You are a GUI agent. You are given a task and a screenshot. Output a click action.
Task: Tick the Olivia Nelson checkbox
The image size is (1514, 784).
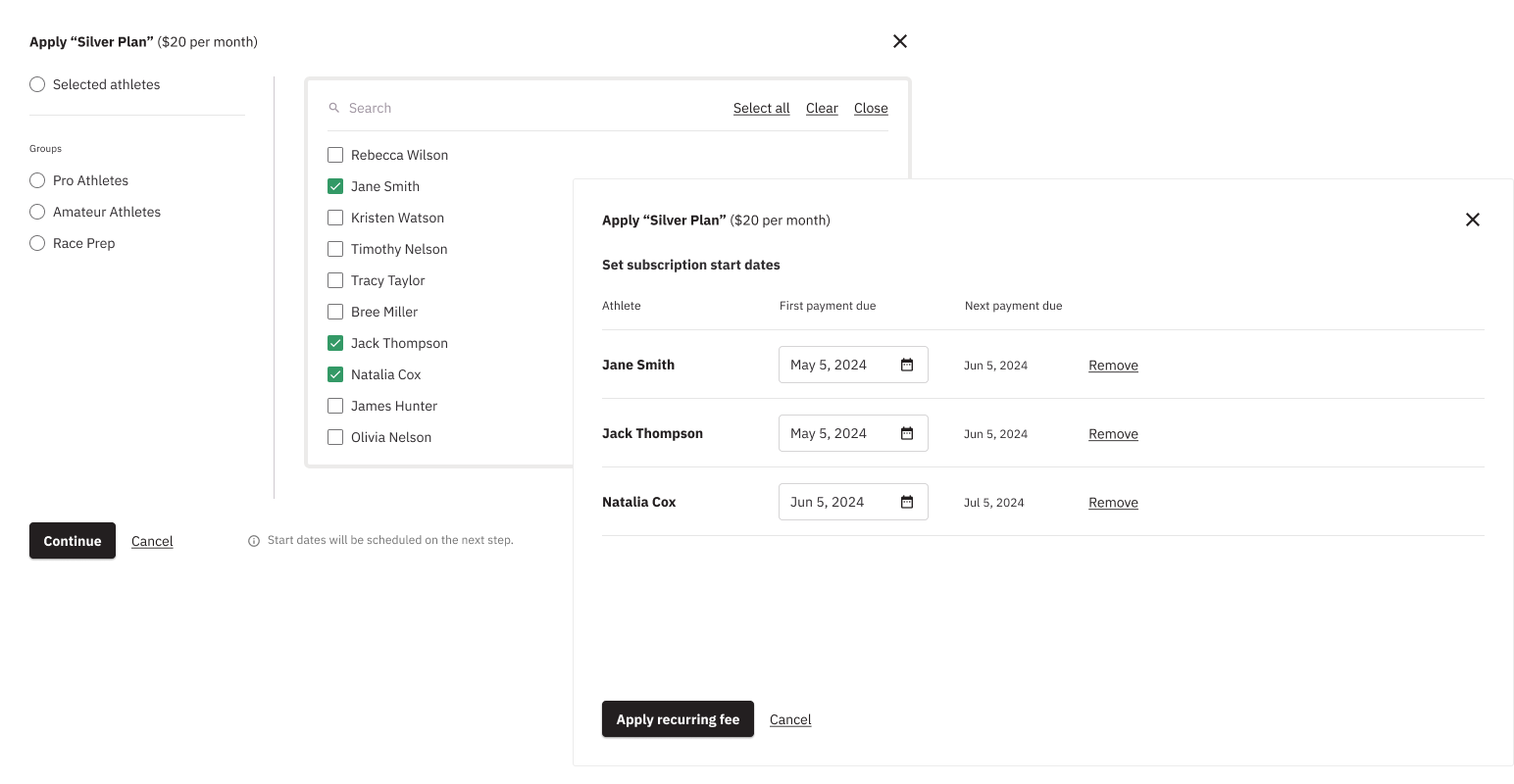335,437
